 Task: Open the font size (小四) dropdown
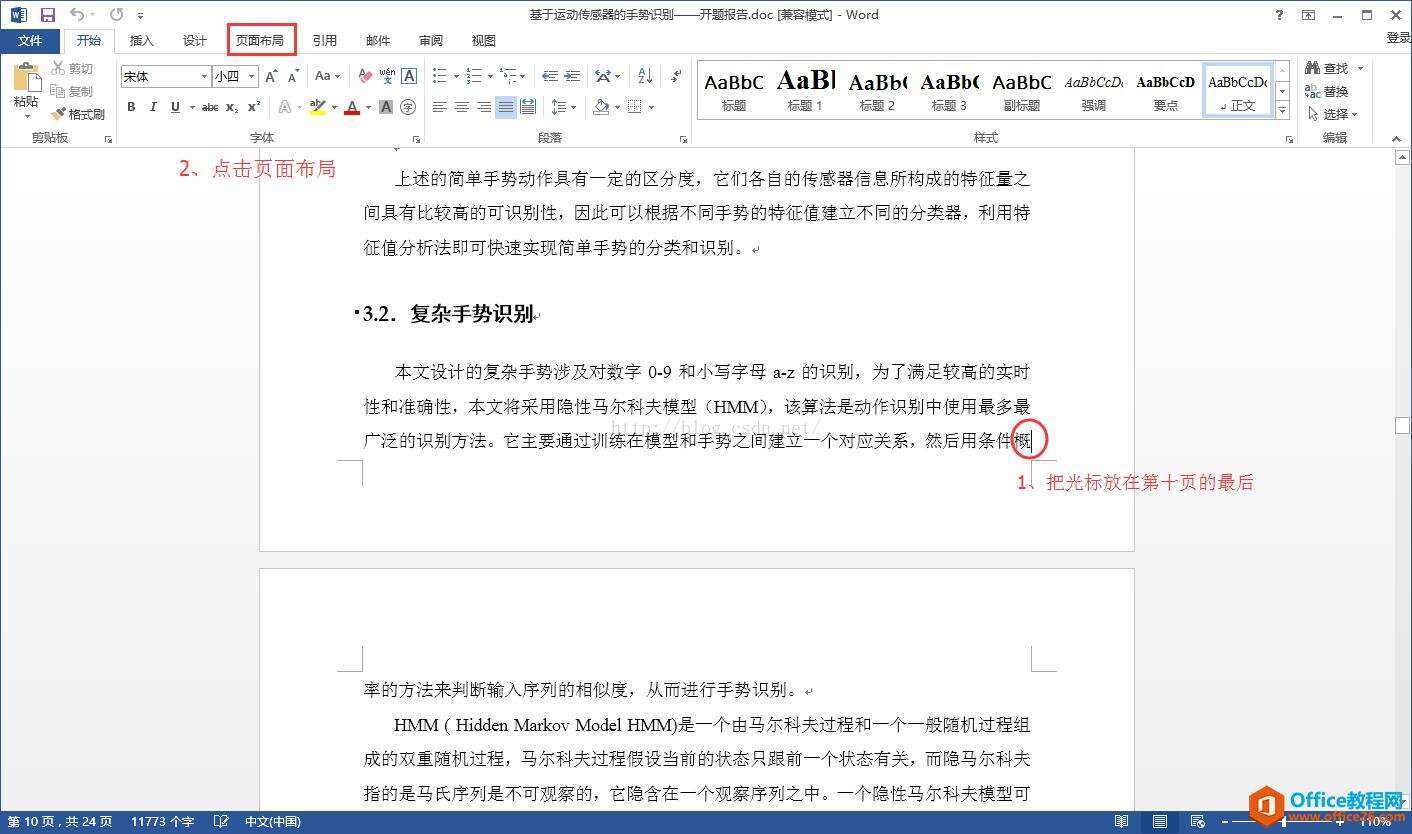[x=252, y=76]
